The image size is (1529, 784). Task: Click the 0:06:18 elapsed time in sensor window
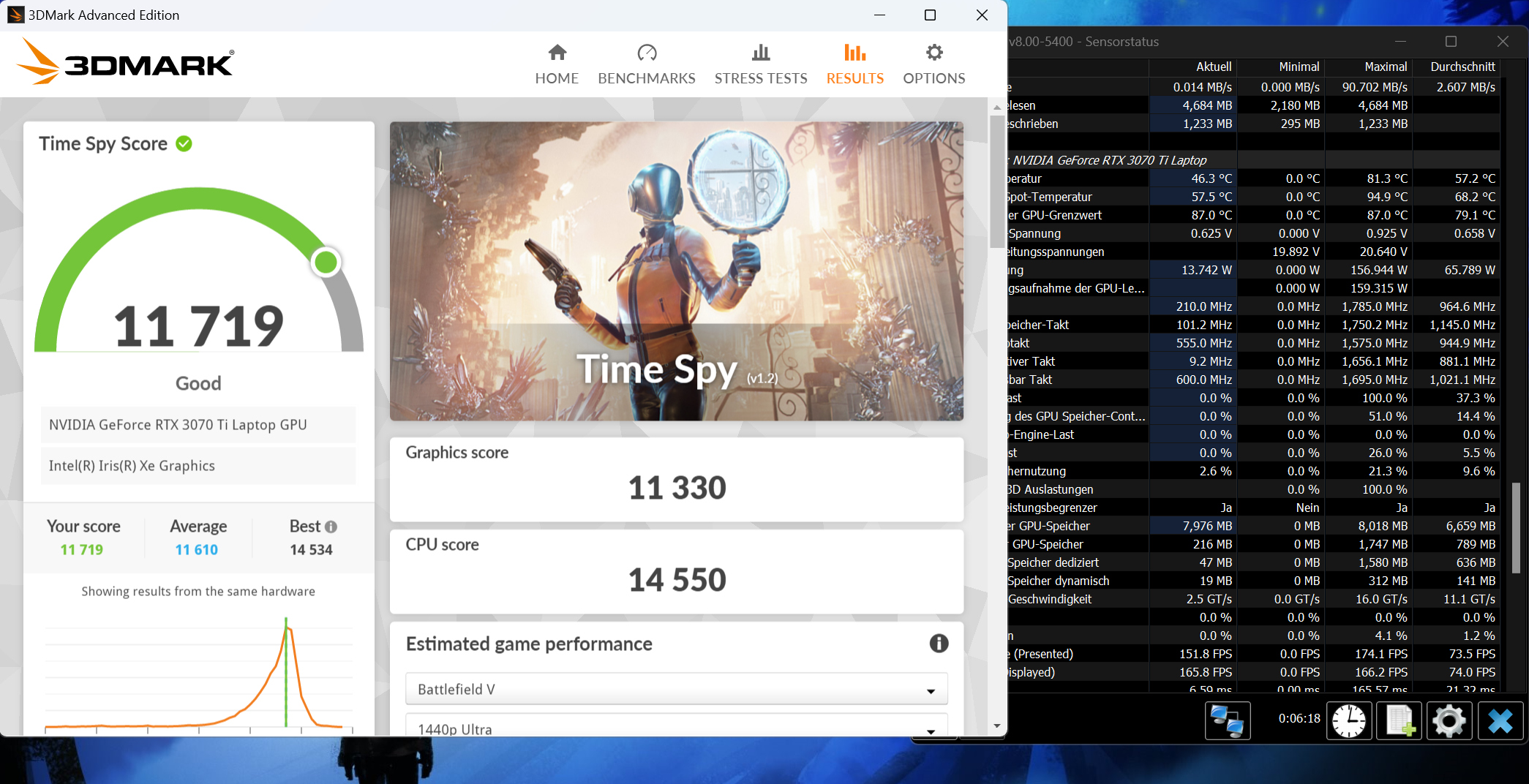point(1299,719)
